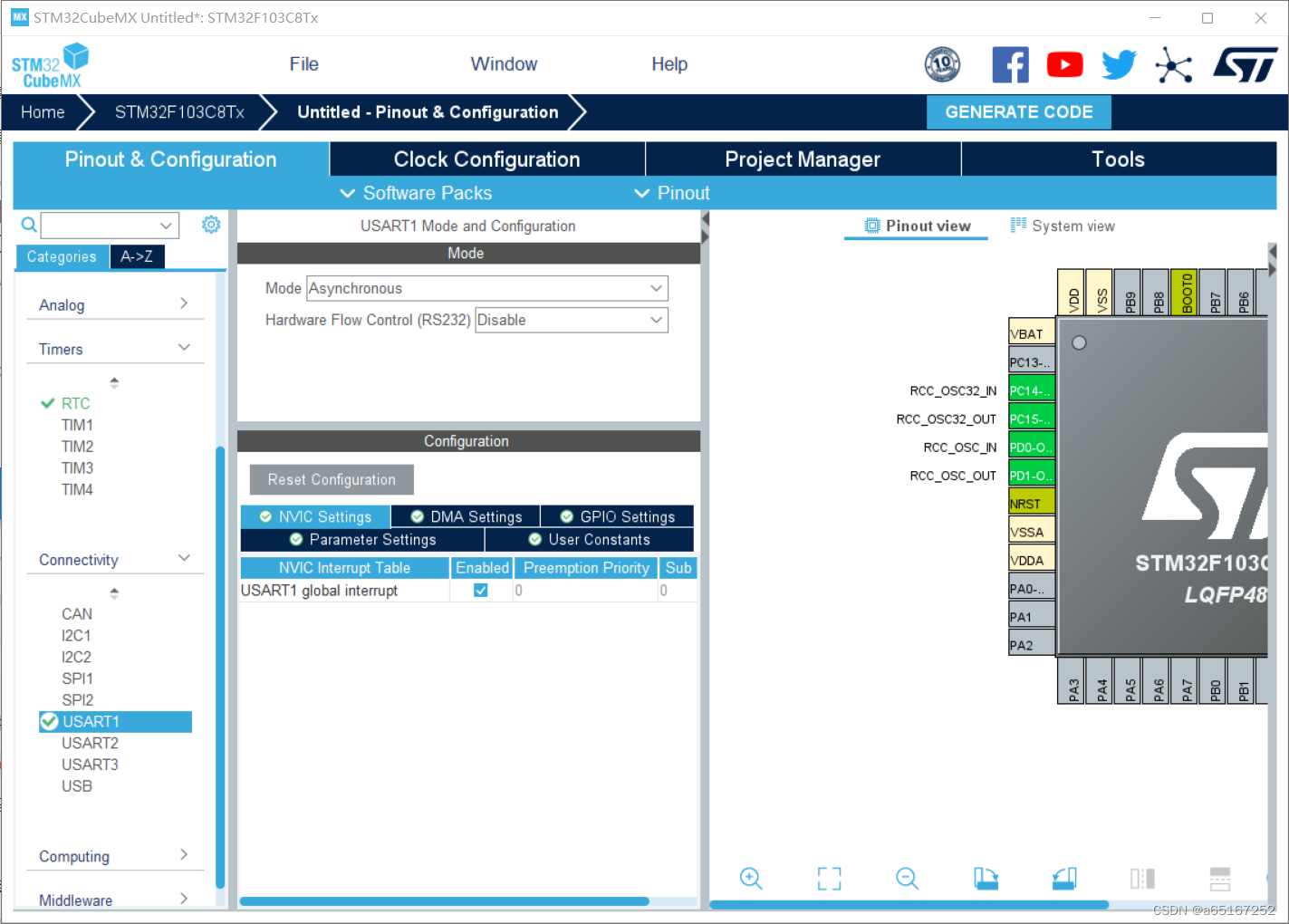Screen dimensions: 1289x924
Task: Select RTC in the Timers list
Action: pos(75,403)
